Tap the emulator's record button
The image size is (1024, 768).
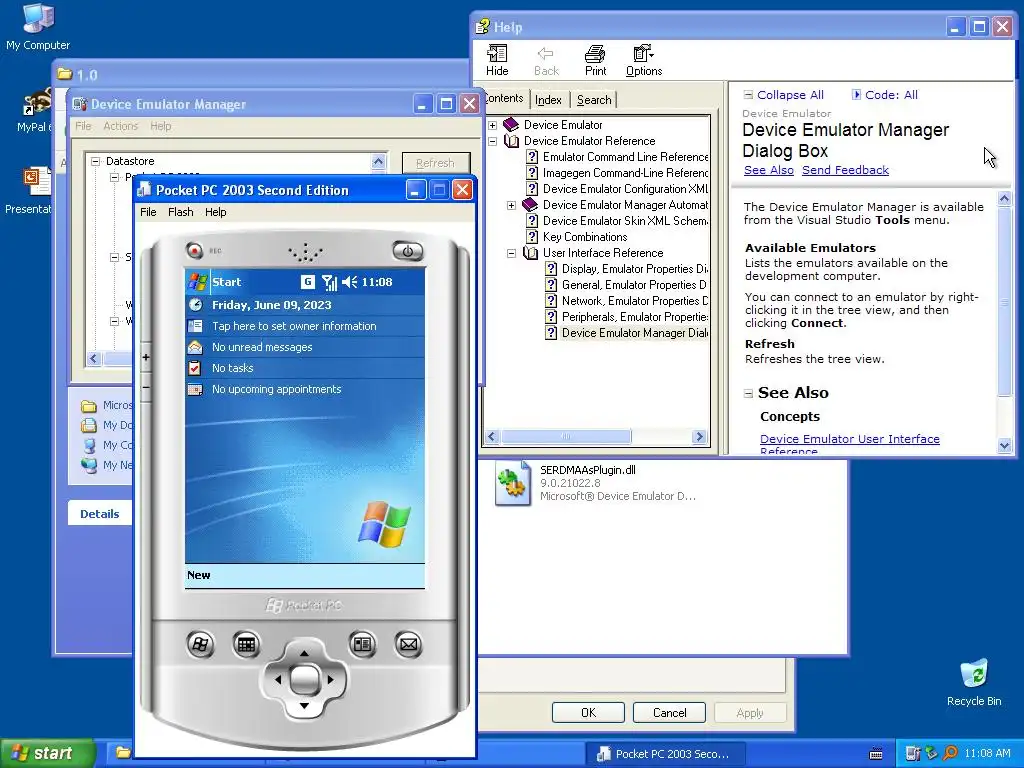[x=195, y=250]
